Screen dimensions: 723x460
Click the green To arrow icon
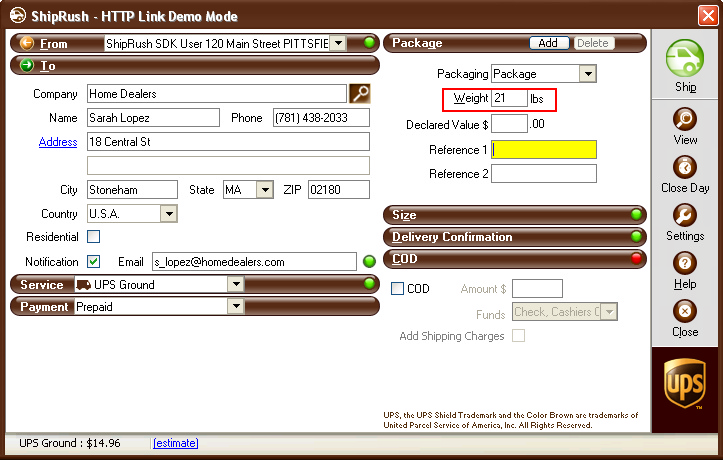[27, 65]
